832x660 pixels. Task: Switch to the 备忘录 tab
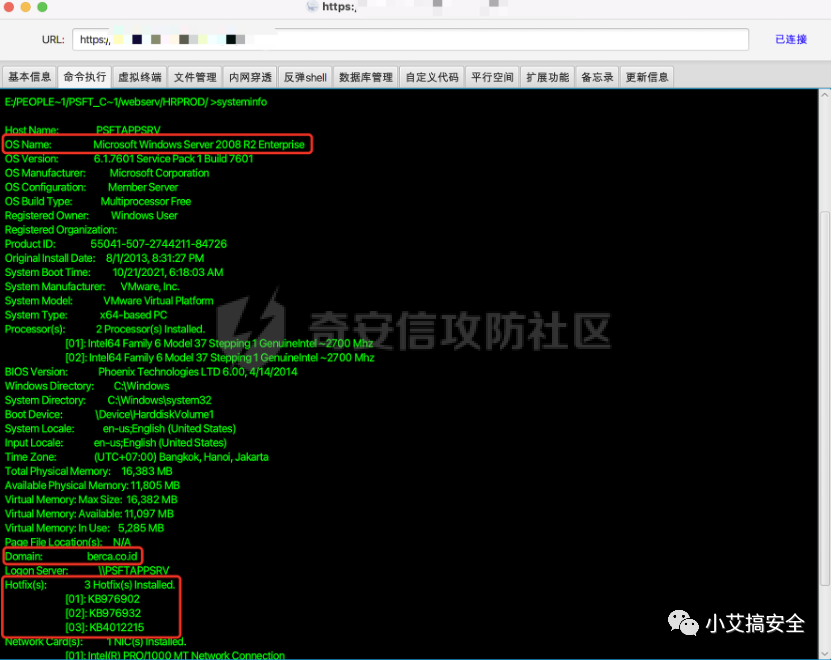click(x=597, y=77)
